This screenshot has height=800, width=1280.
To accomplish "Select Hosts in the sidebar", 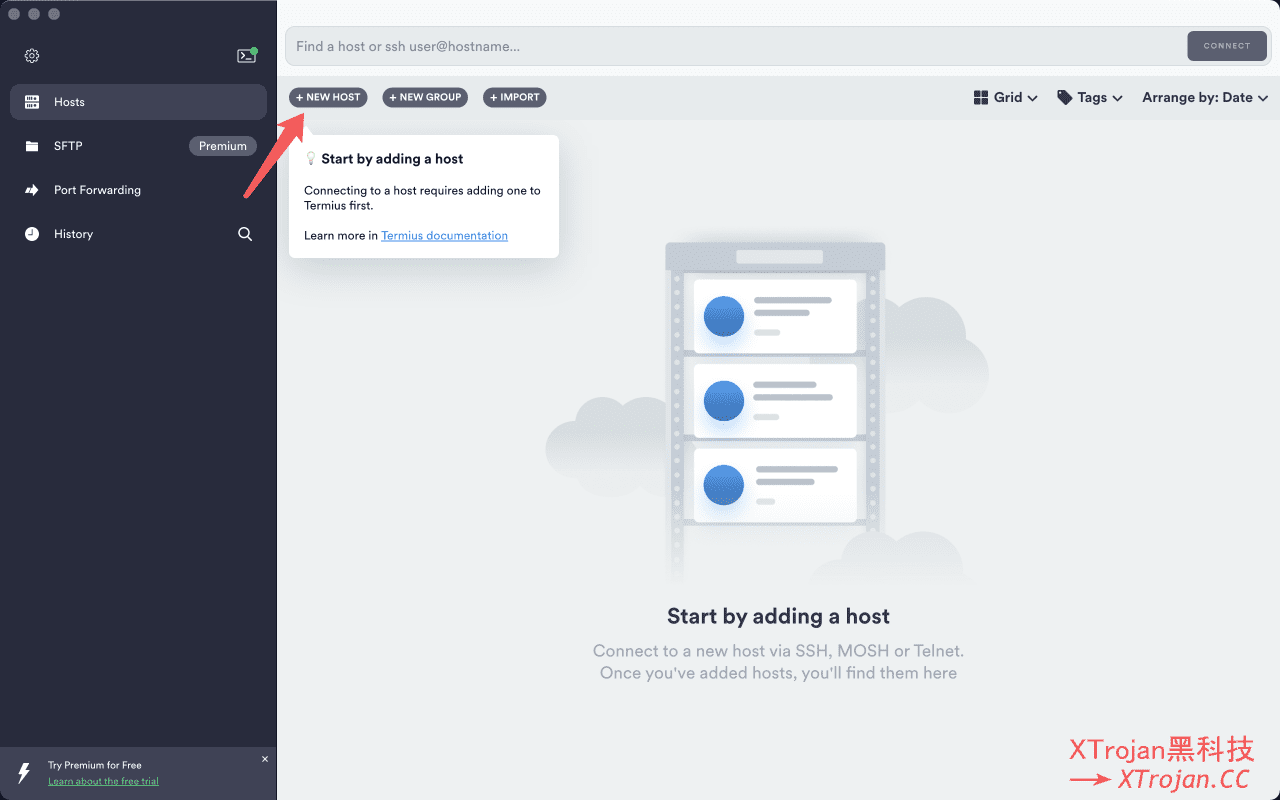I will coord(138,102).
